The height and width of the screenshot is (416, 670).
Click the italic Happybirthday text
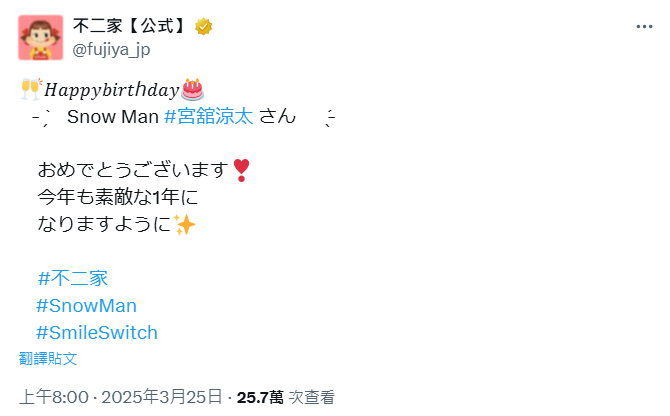pos(112,90)
